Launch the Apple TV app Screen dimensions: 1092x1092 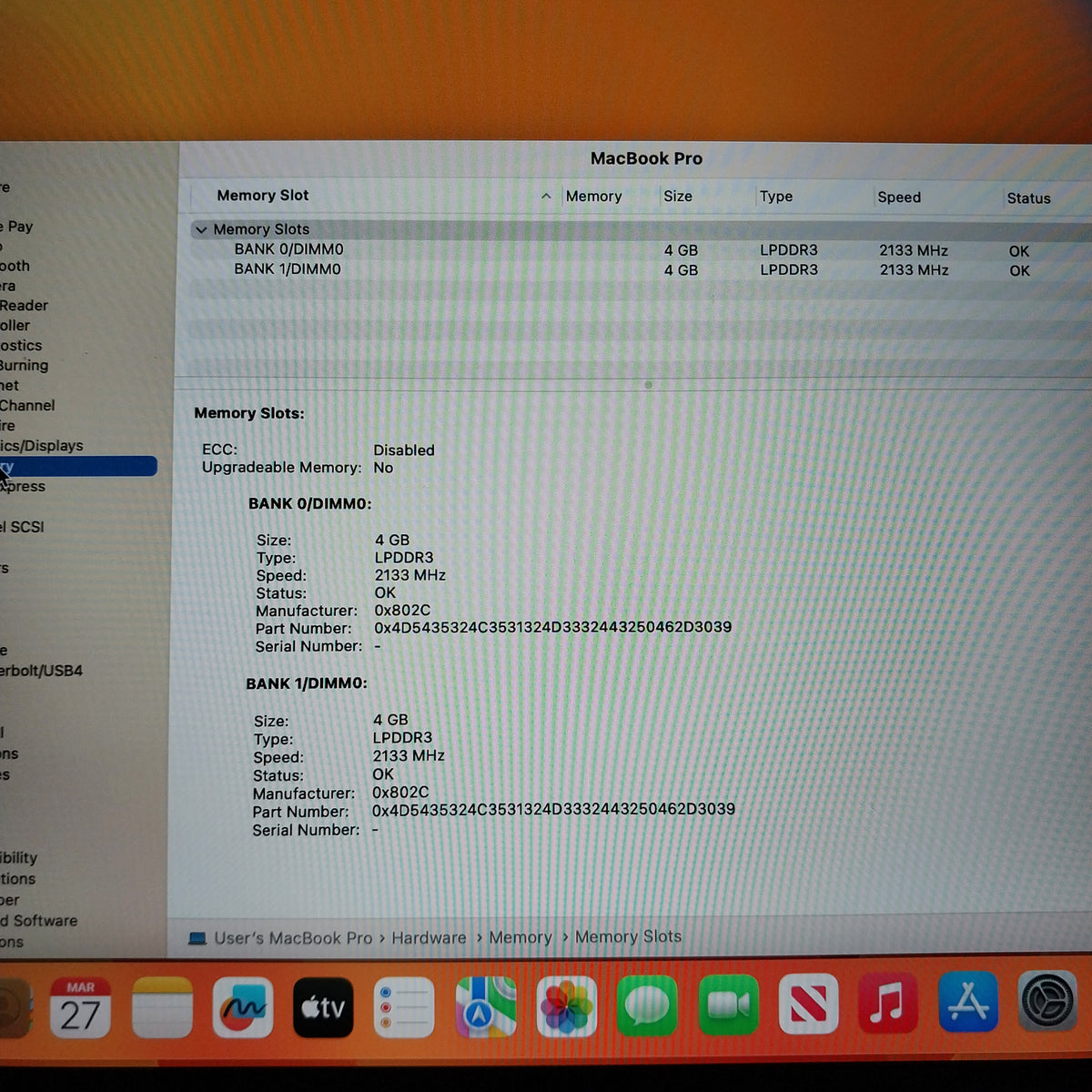click(323, 1007)
